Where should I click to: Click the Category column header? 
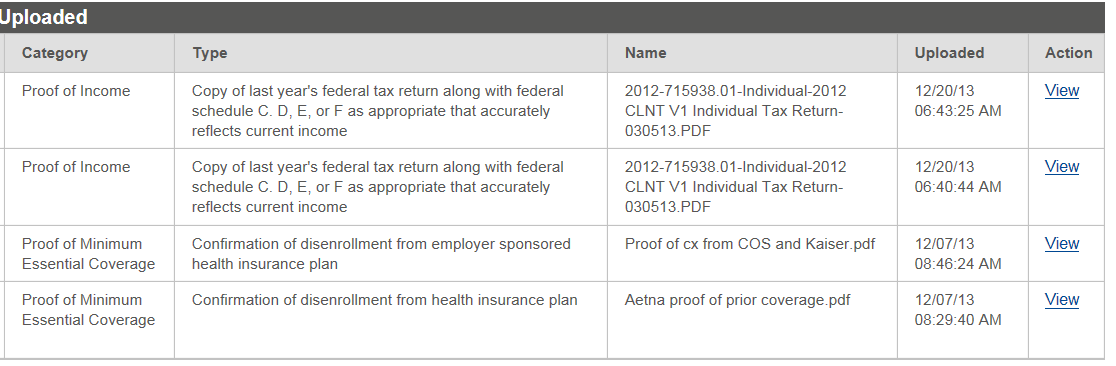(x=55, y=53)
